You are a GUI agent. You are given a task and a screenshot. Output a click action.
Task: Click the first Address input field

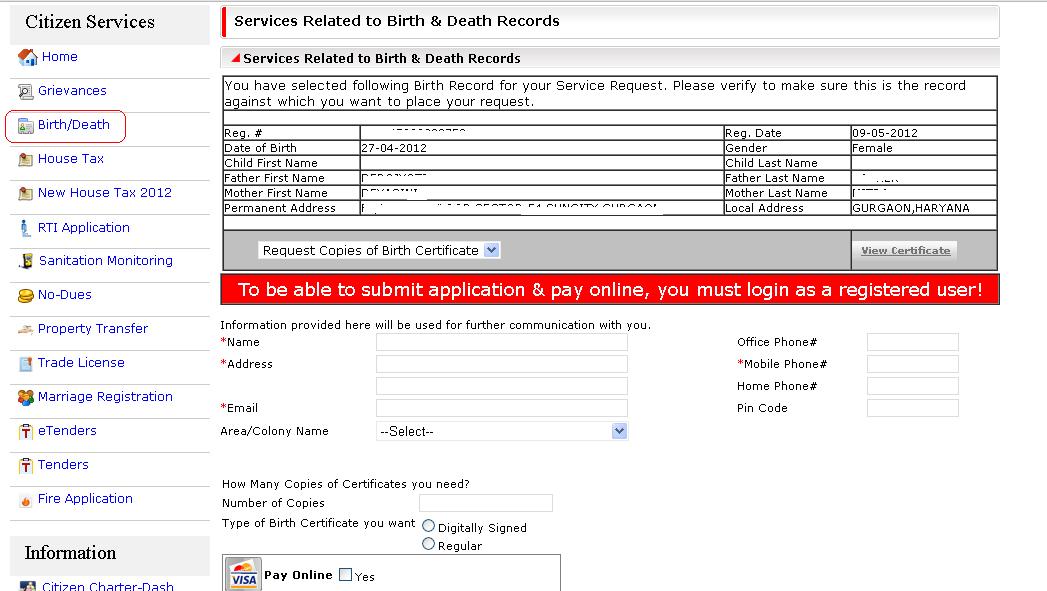[x=501, y=365]
